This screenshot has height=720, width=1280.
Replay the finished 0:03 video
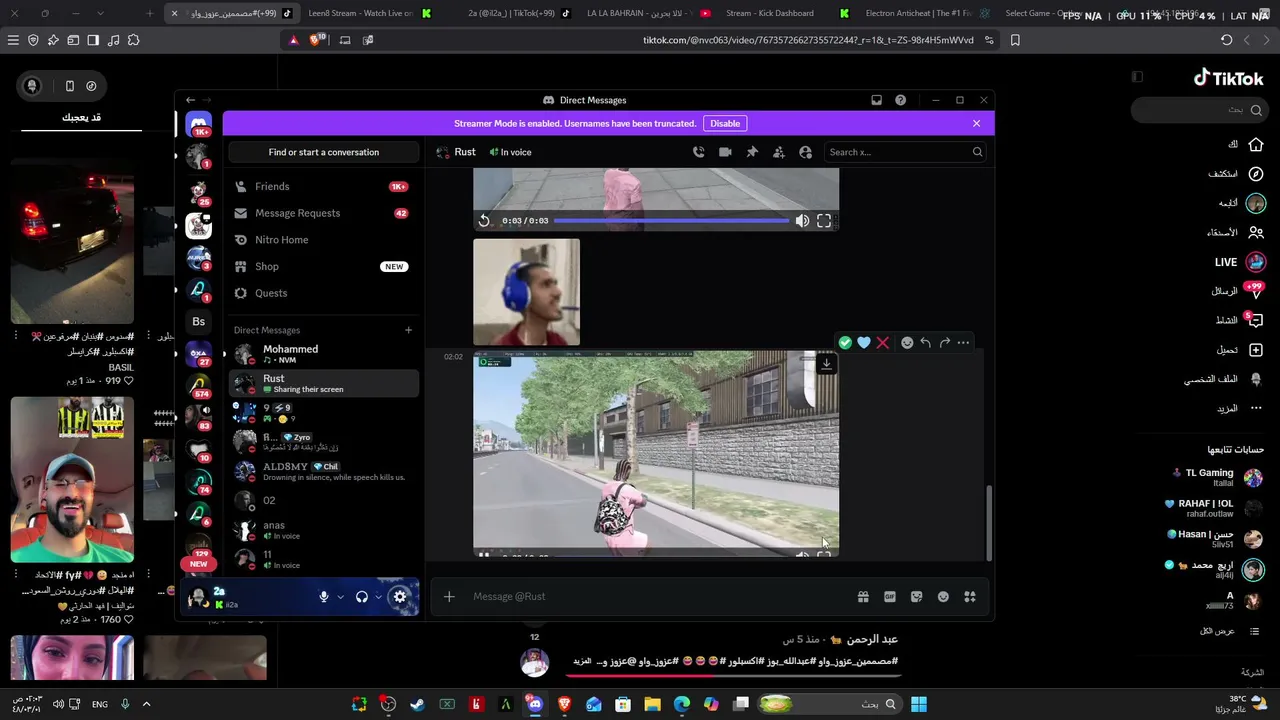click(x=484, y=221)
